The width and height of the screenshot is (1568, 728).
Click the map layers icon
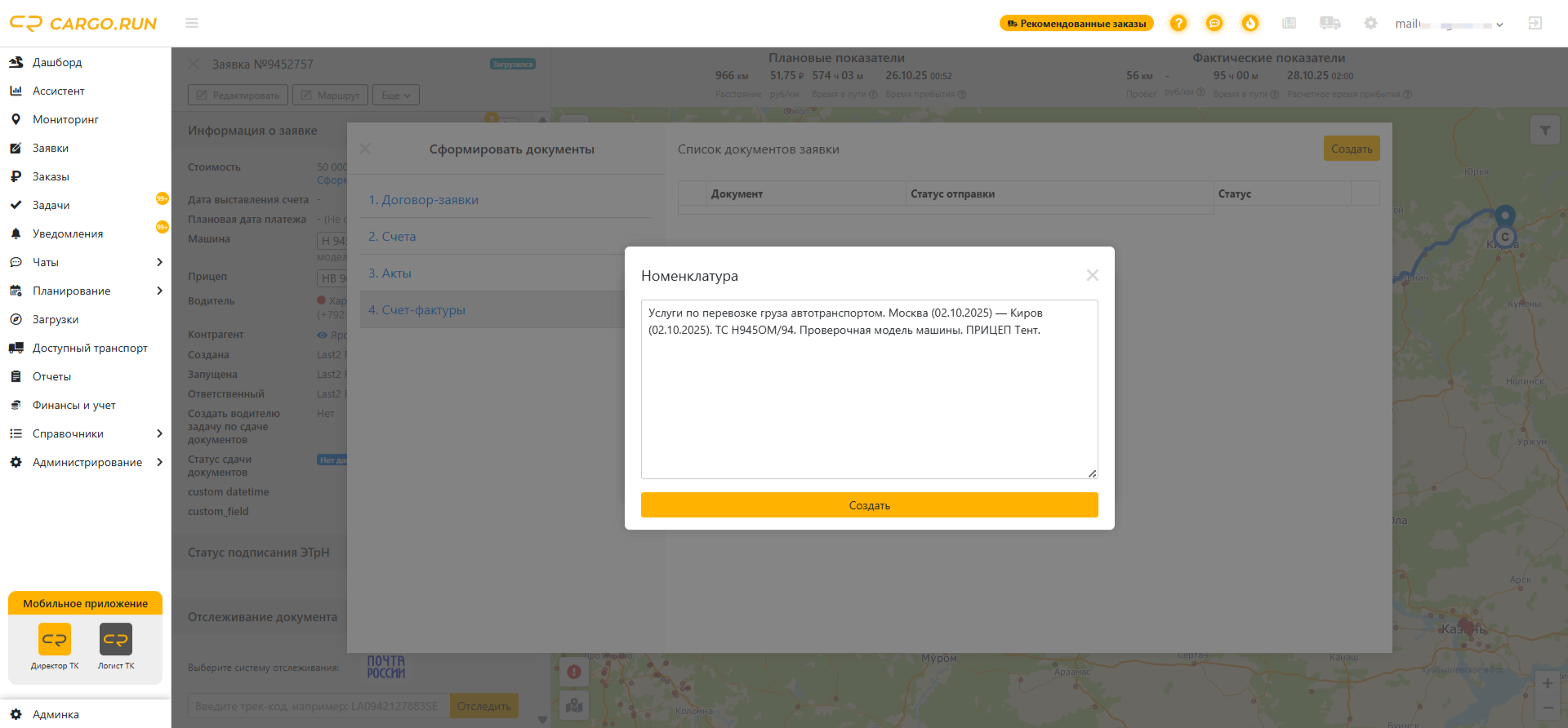coord(574,705)
